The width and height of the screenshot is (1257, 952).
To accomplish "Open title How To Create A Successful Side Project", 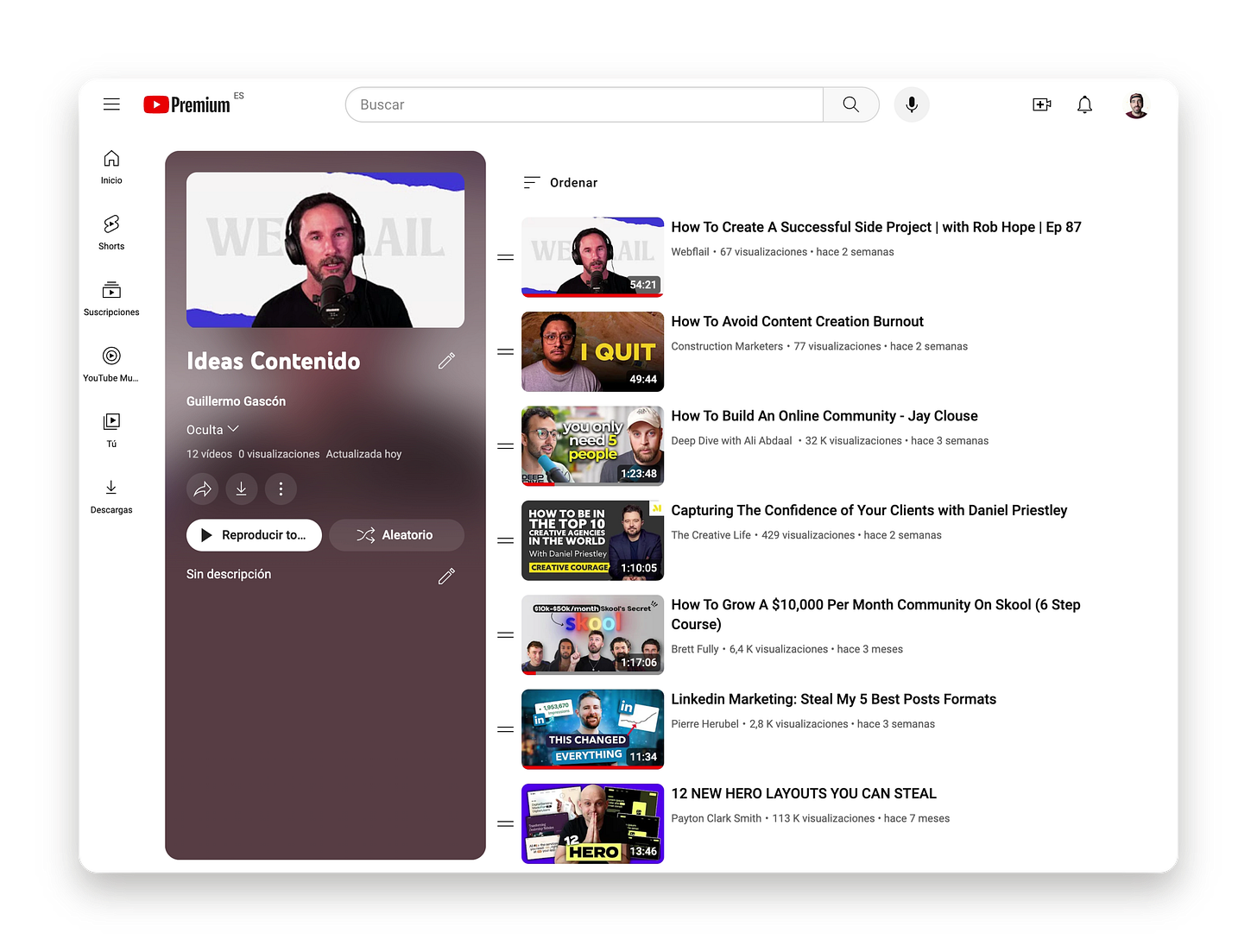I will point(876,227).
